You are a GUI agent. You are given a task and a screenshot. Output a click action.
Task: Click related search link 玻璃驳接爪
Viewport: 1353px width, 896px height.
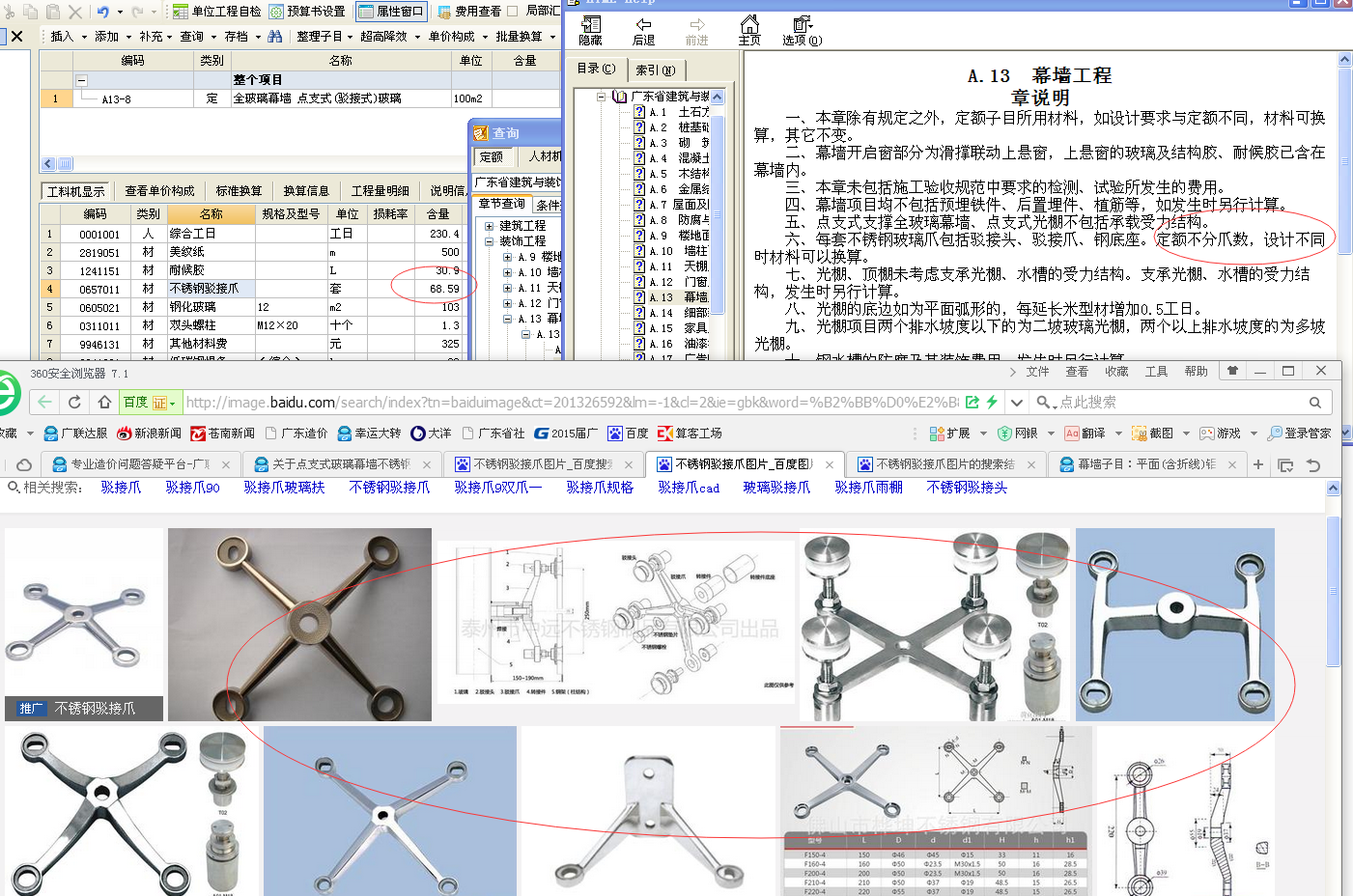point(776,488)
